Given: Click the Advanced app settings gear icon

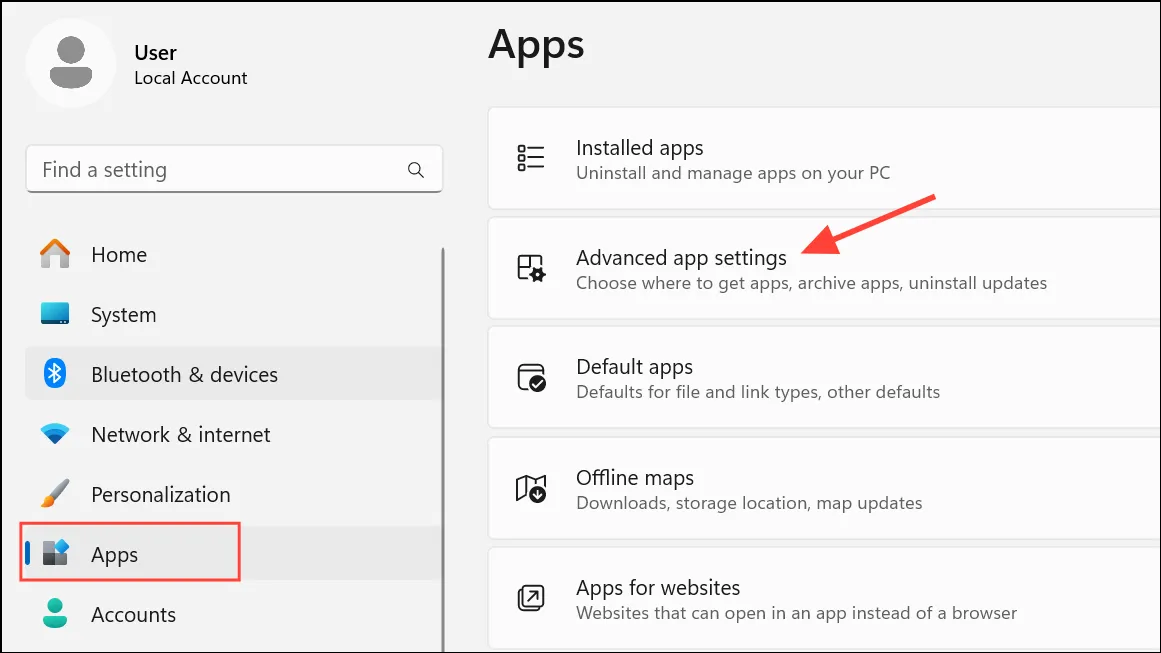Looking at the screenshot, I should click(531, 268).
